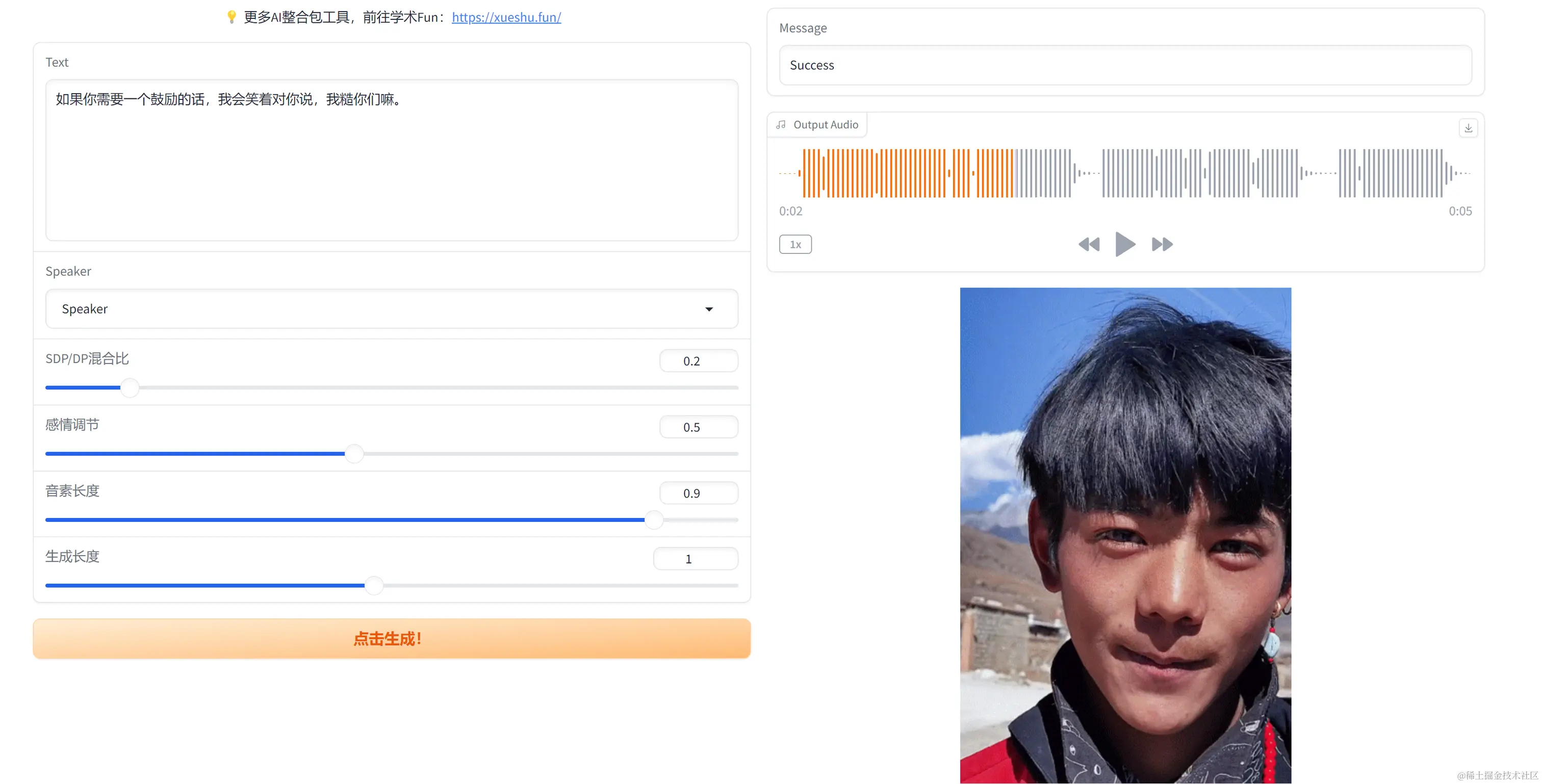The image size is (1542, 784).
Task: Click into the Text input area
Action: click(392, 161)
